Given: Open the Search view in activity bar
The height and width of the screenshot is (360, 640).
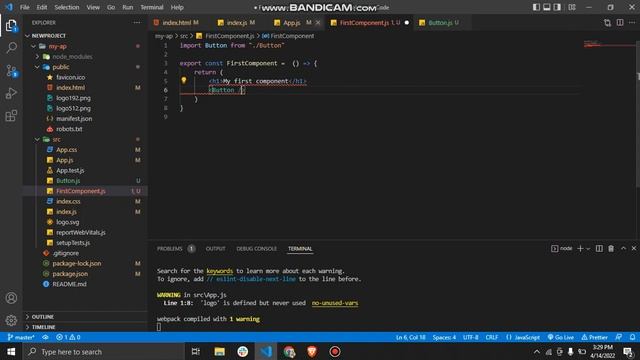Looking at the screenshot, I should click(11, 48).
